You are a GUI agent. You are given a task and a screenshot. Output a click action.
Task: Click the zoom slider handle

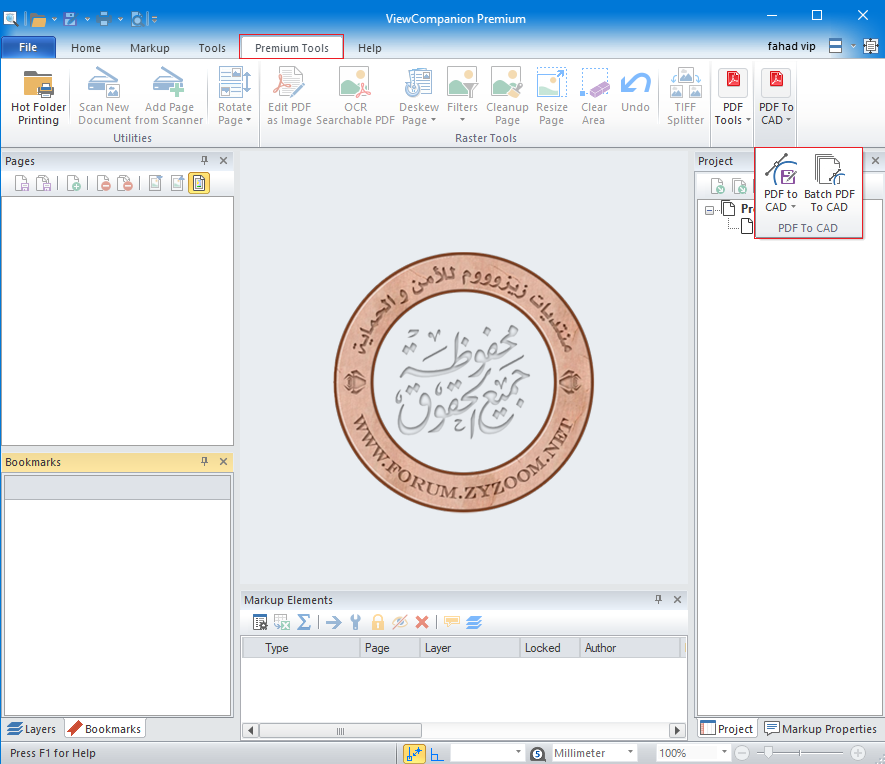[768, 753]
